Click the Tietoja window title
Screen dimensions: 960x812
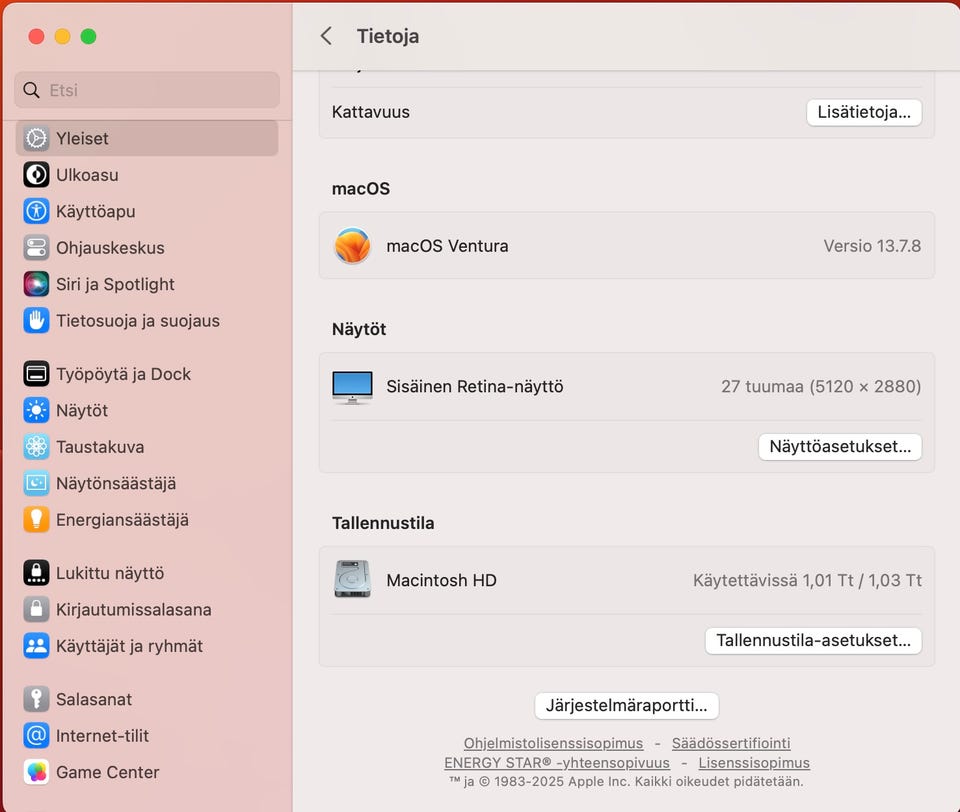[x=388, y=36]
